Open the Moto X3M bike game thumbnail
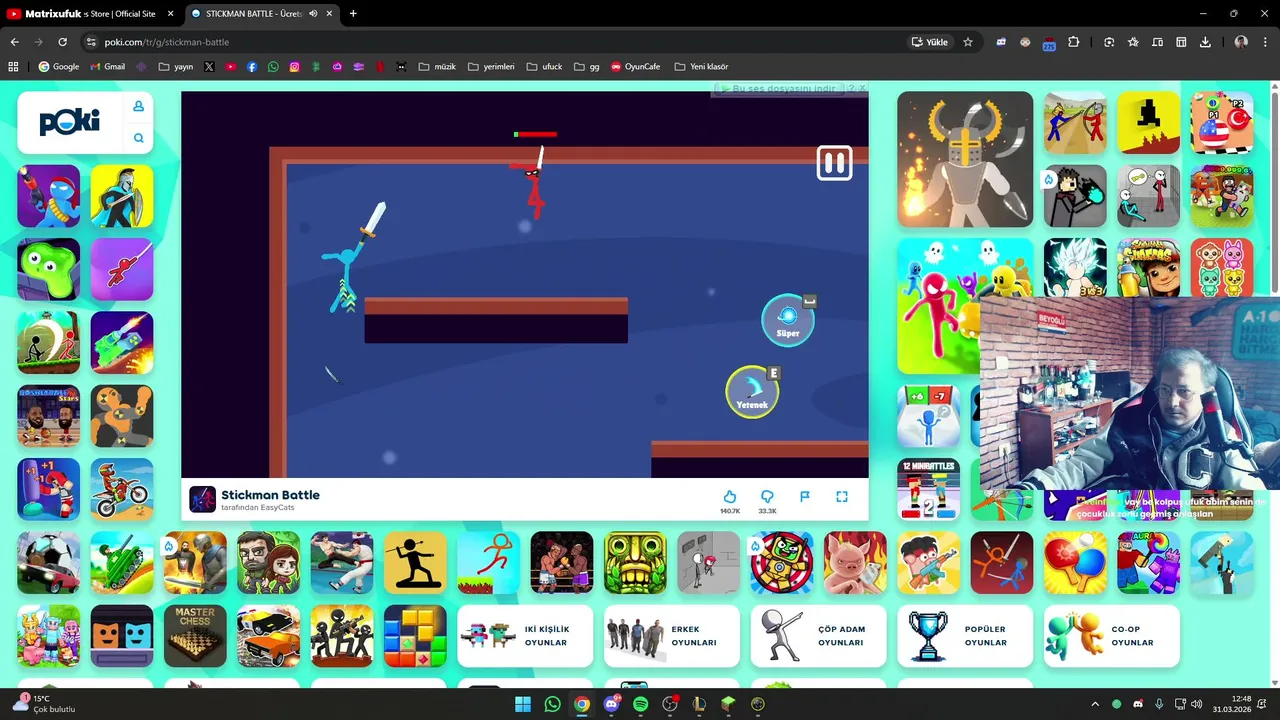This screenshot has height=720, width=1280. pos(122,489)
